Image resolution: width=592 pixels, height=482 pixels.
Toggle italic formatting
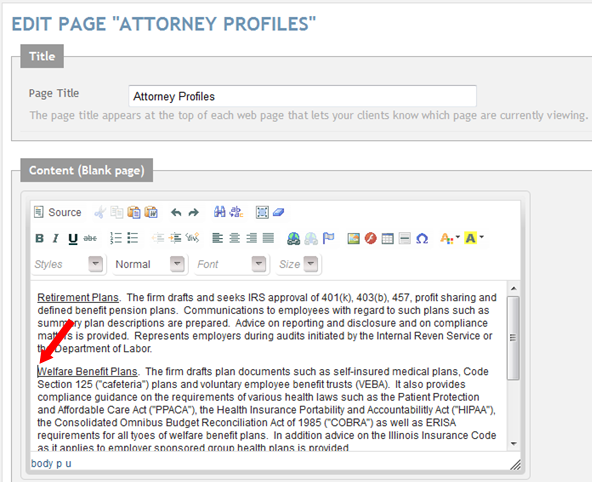point(56,238)
